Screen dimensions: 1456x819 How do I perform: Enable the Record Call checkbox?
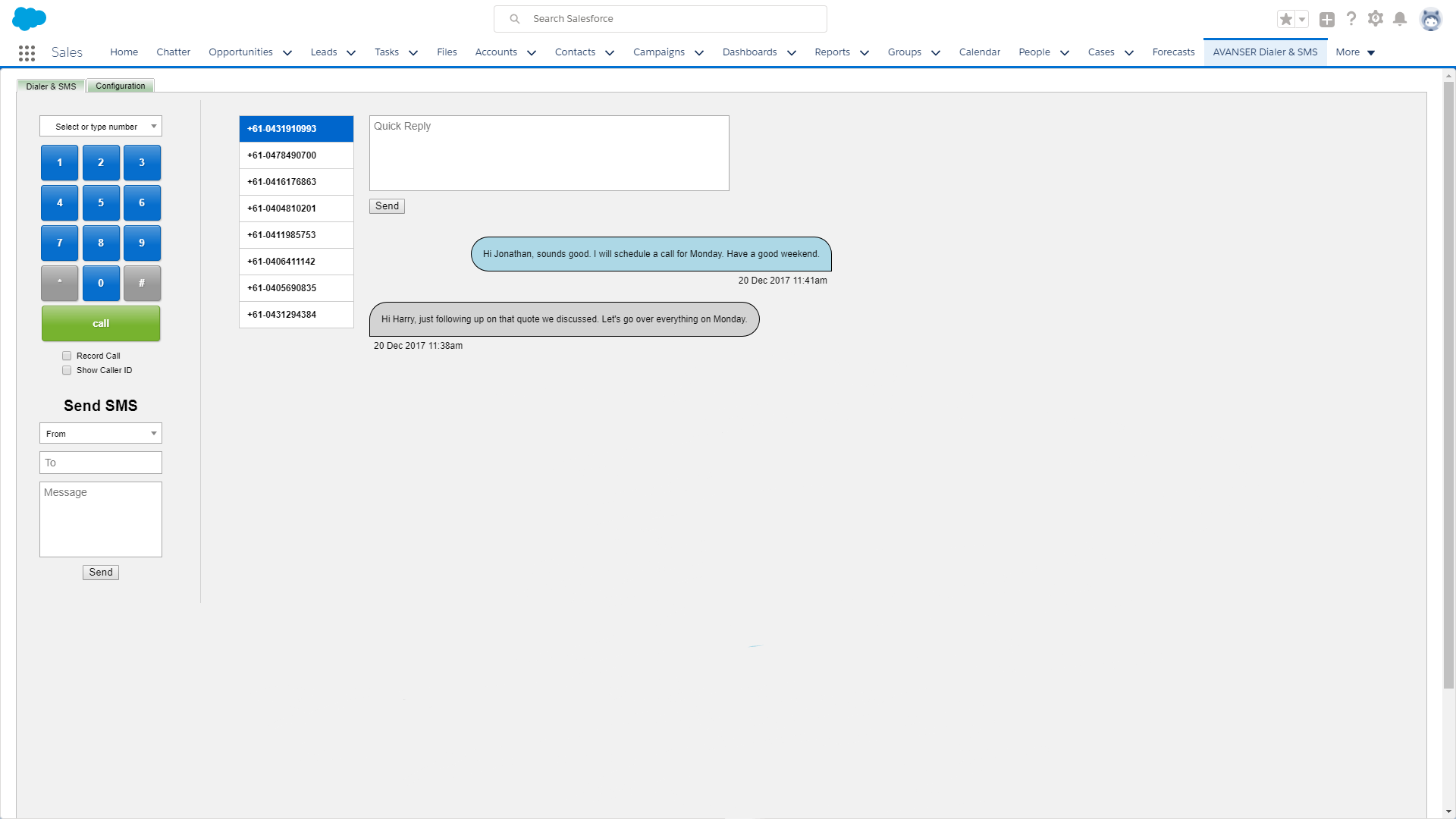pyautogui.click(x=67, y=356)
